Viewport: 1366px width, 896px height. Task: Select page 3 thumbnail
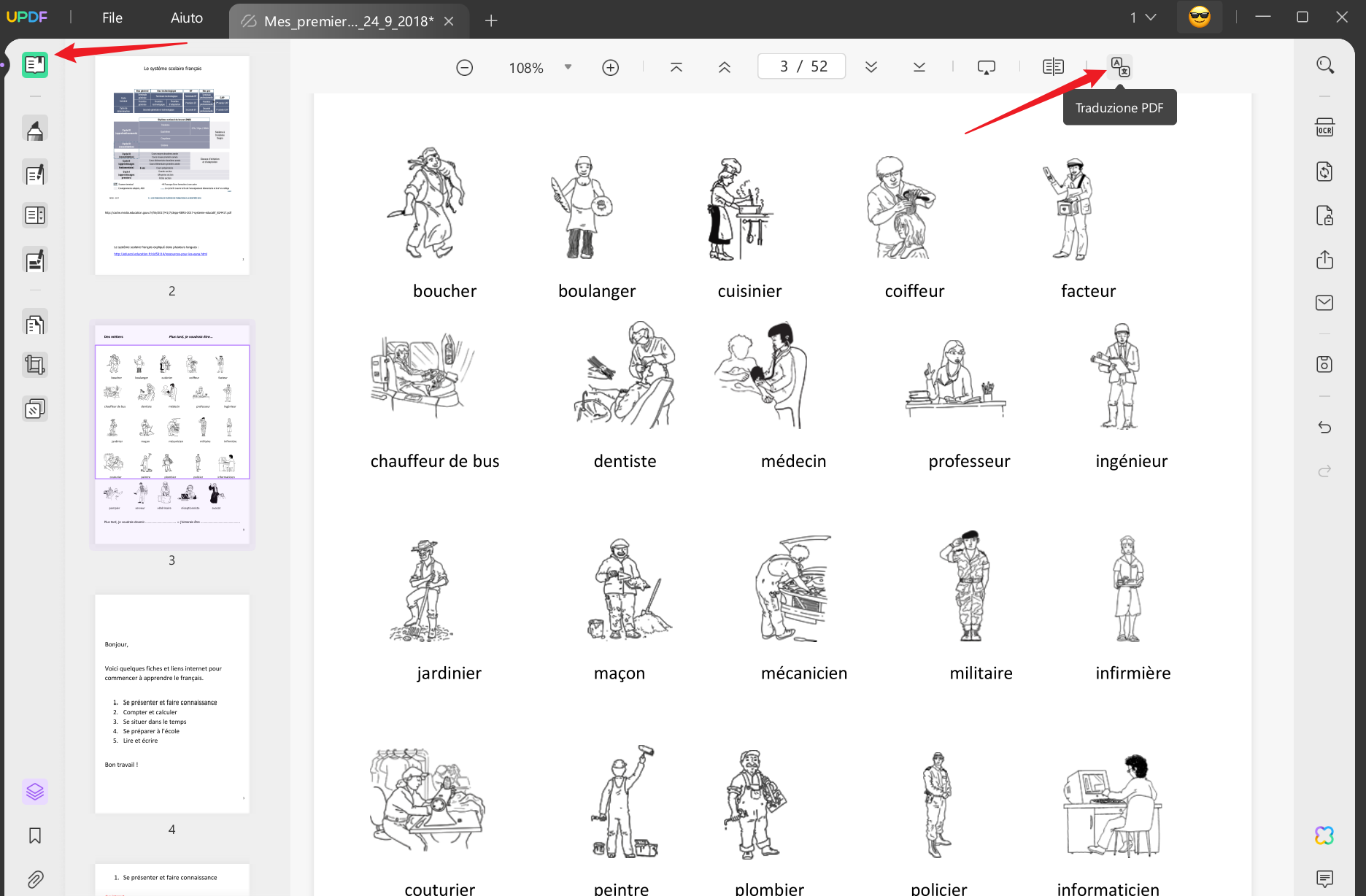tap(172, 435)
